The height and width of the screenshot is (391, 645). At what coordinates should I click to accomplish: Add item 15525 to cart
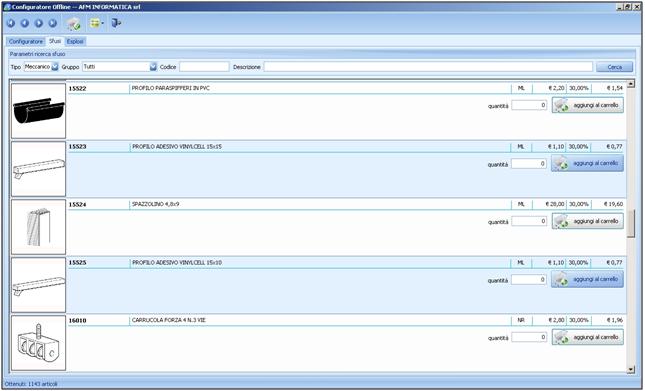pos(587,279)
